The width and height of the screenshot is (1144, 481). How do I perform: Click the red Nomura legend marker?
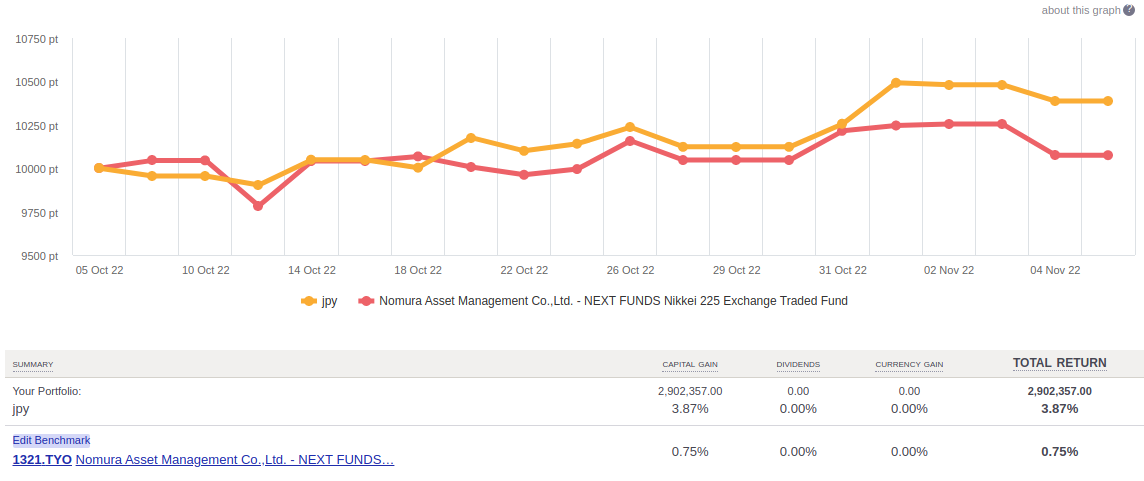tap(366, 300)
